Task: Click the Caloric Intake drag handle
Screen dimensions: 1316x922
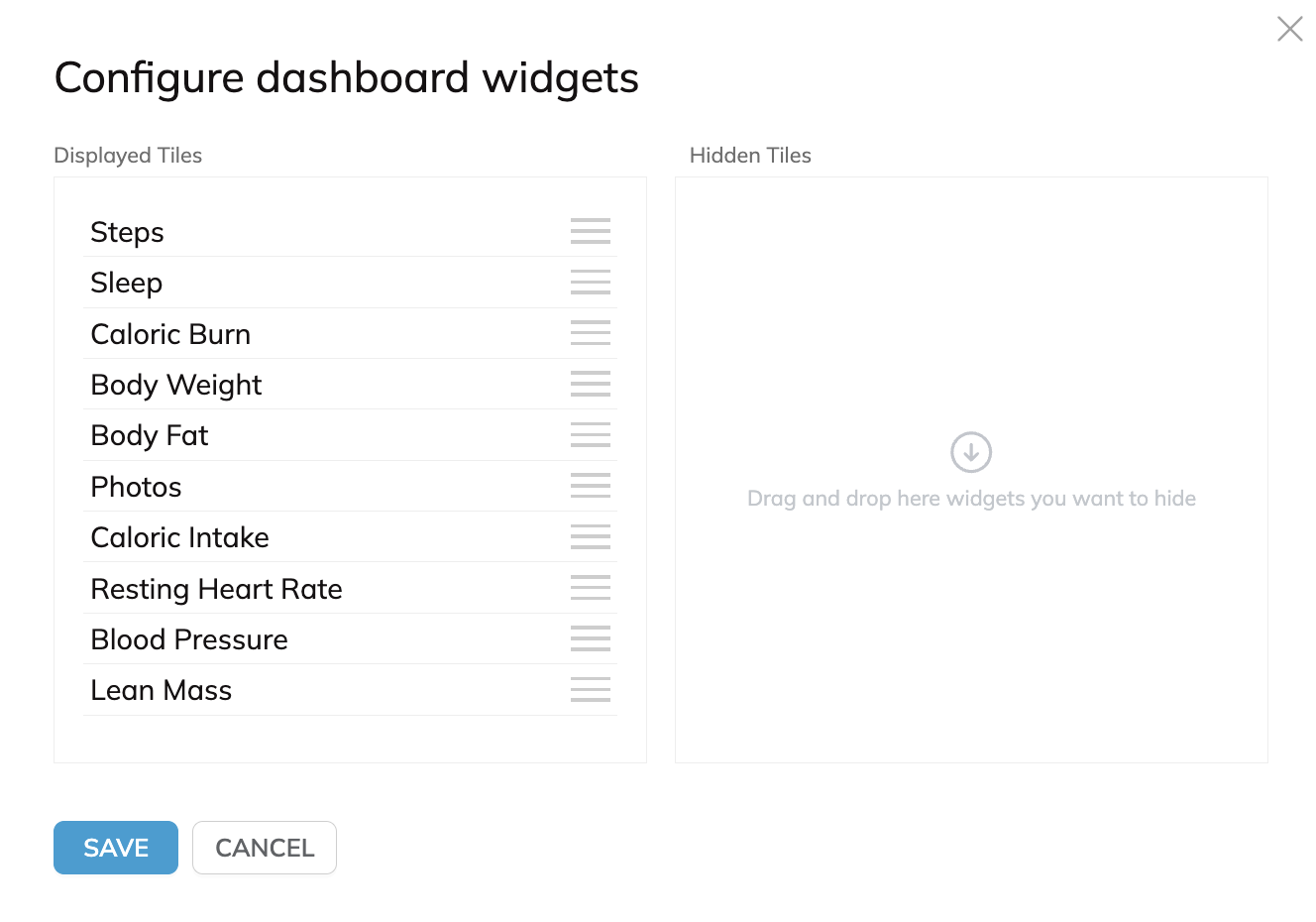Action: (x=591, y=536)
